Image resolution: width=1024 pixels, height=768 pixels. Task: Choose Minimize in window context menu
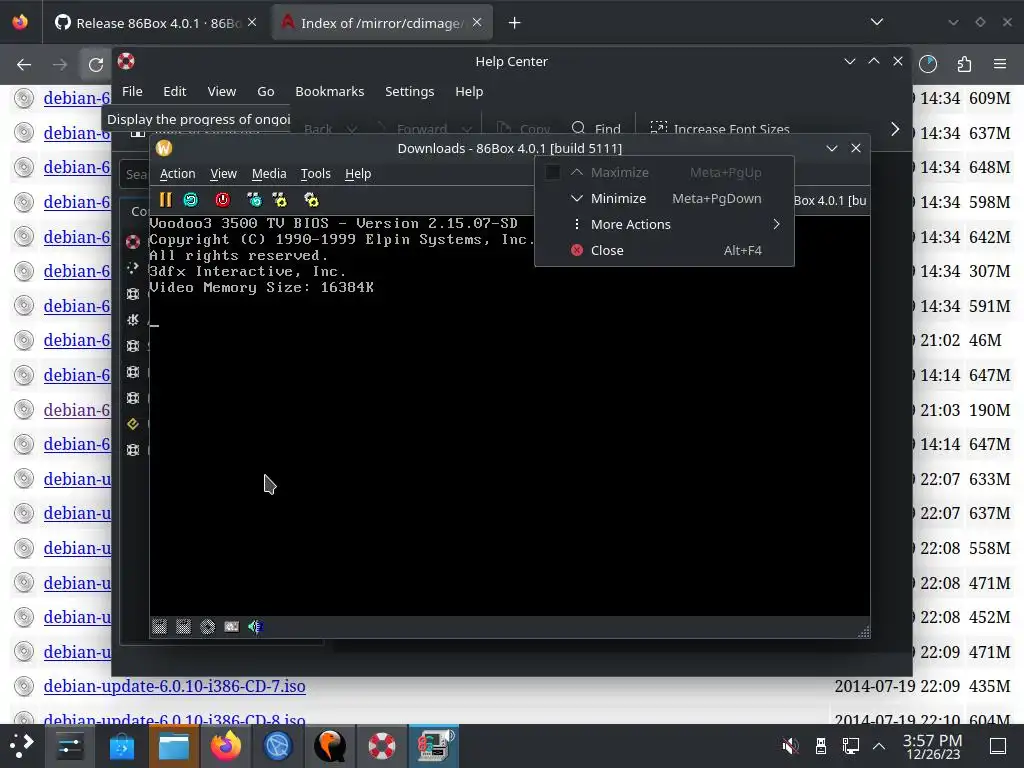point(664,199)
